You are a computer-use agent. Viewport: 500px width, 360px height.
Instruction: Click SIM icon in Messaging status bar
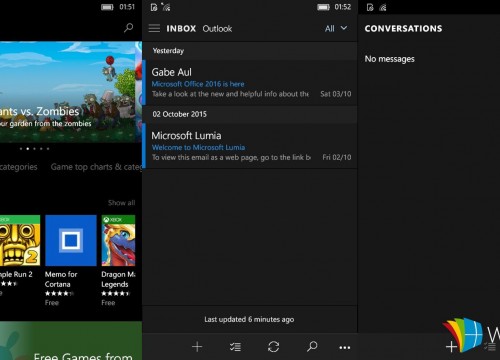tap(370, 7)
